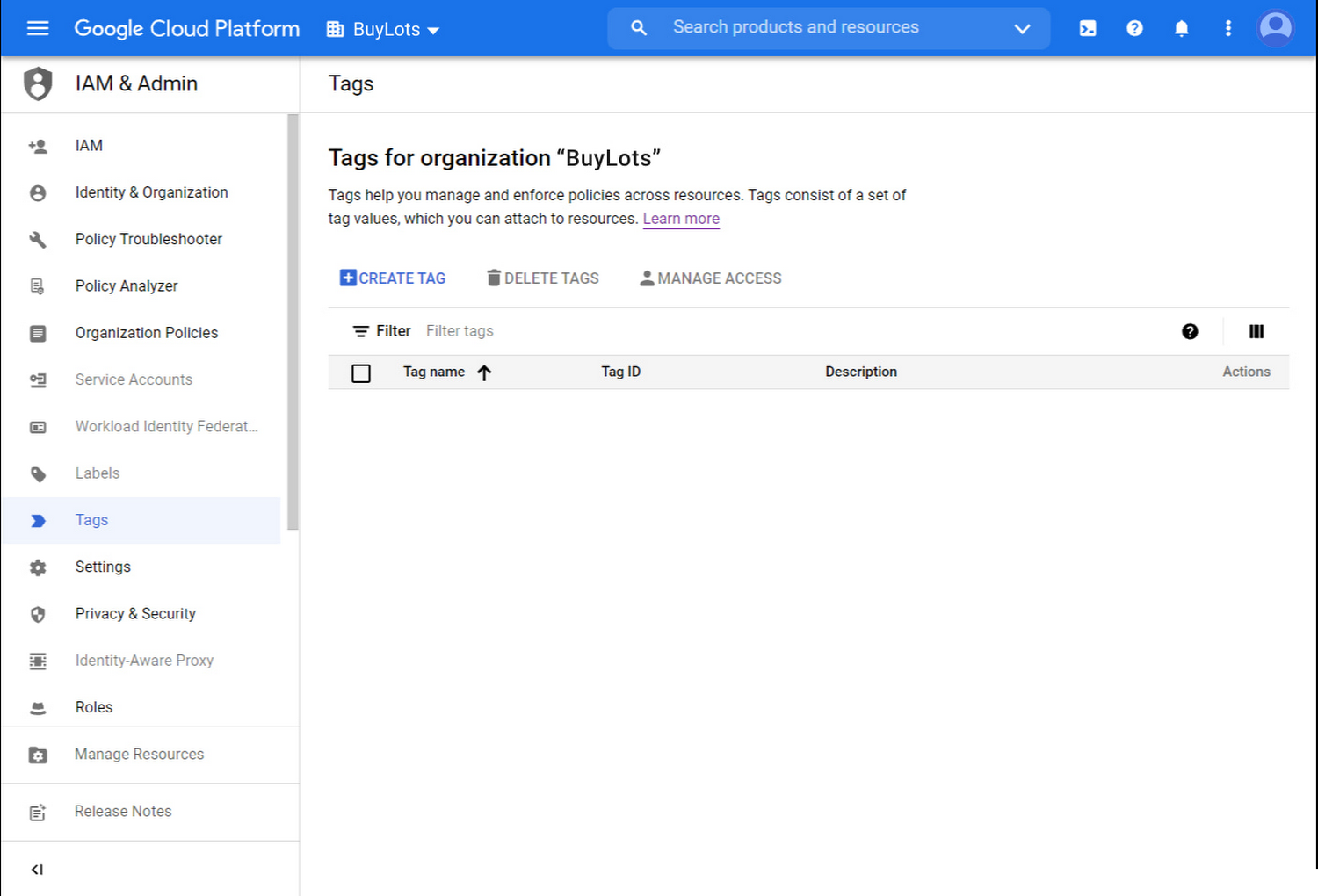
Task: Open the hamburger navigation menu
Action: coord(38,28)
